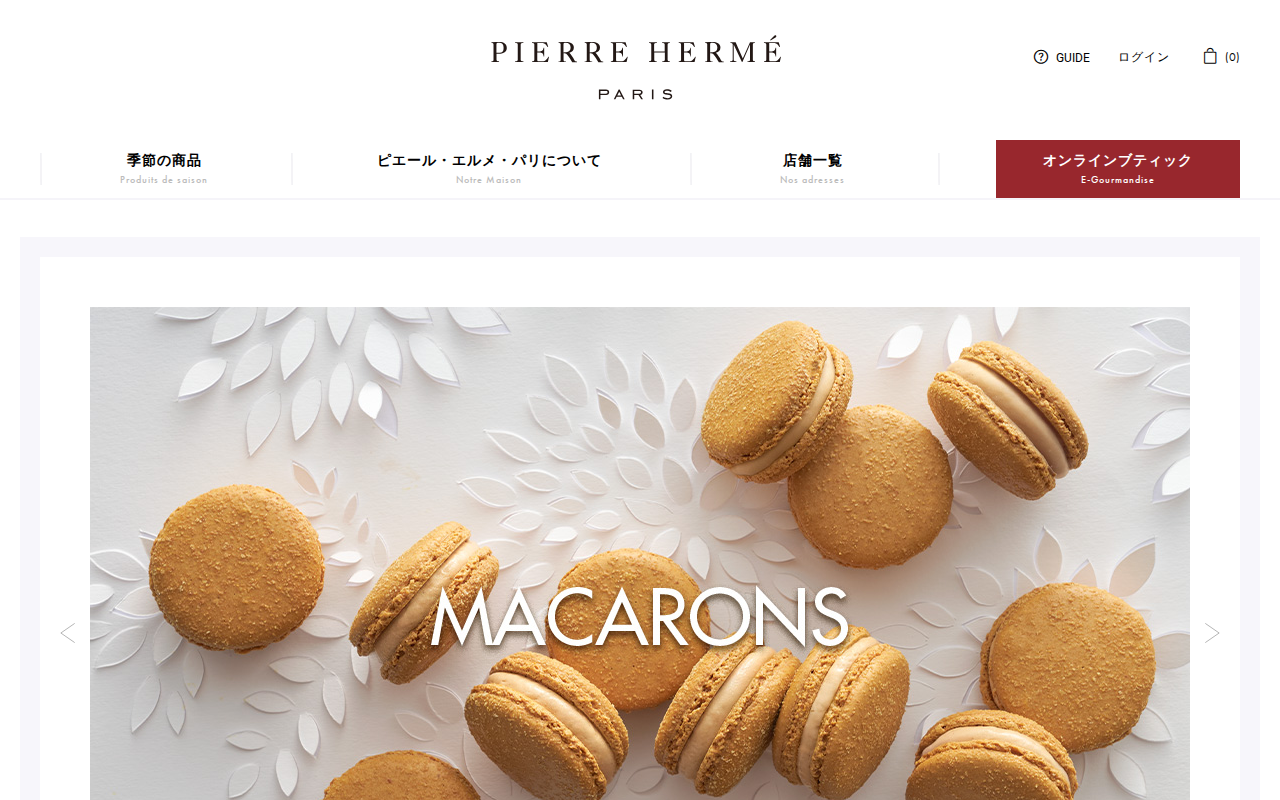
Task: Click the cart item count (0)
Action: click(1232, 57)
